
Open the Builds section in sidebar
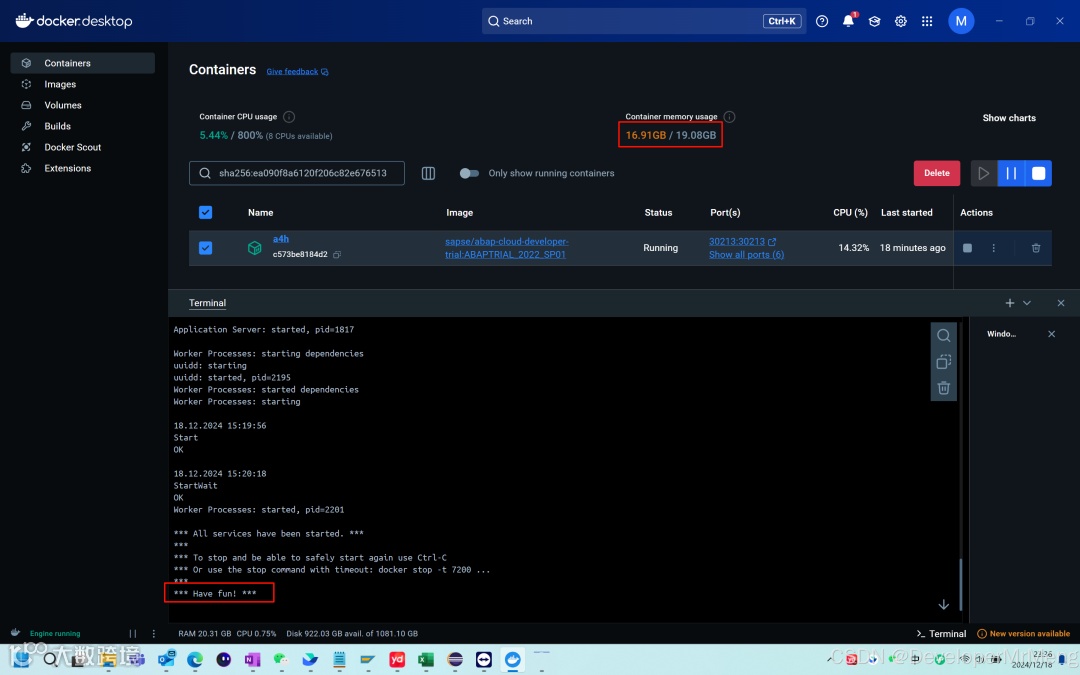coord(83,126)
